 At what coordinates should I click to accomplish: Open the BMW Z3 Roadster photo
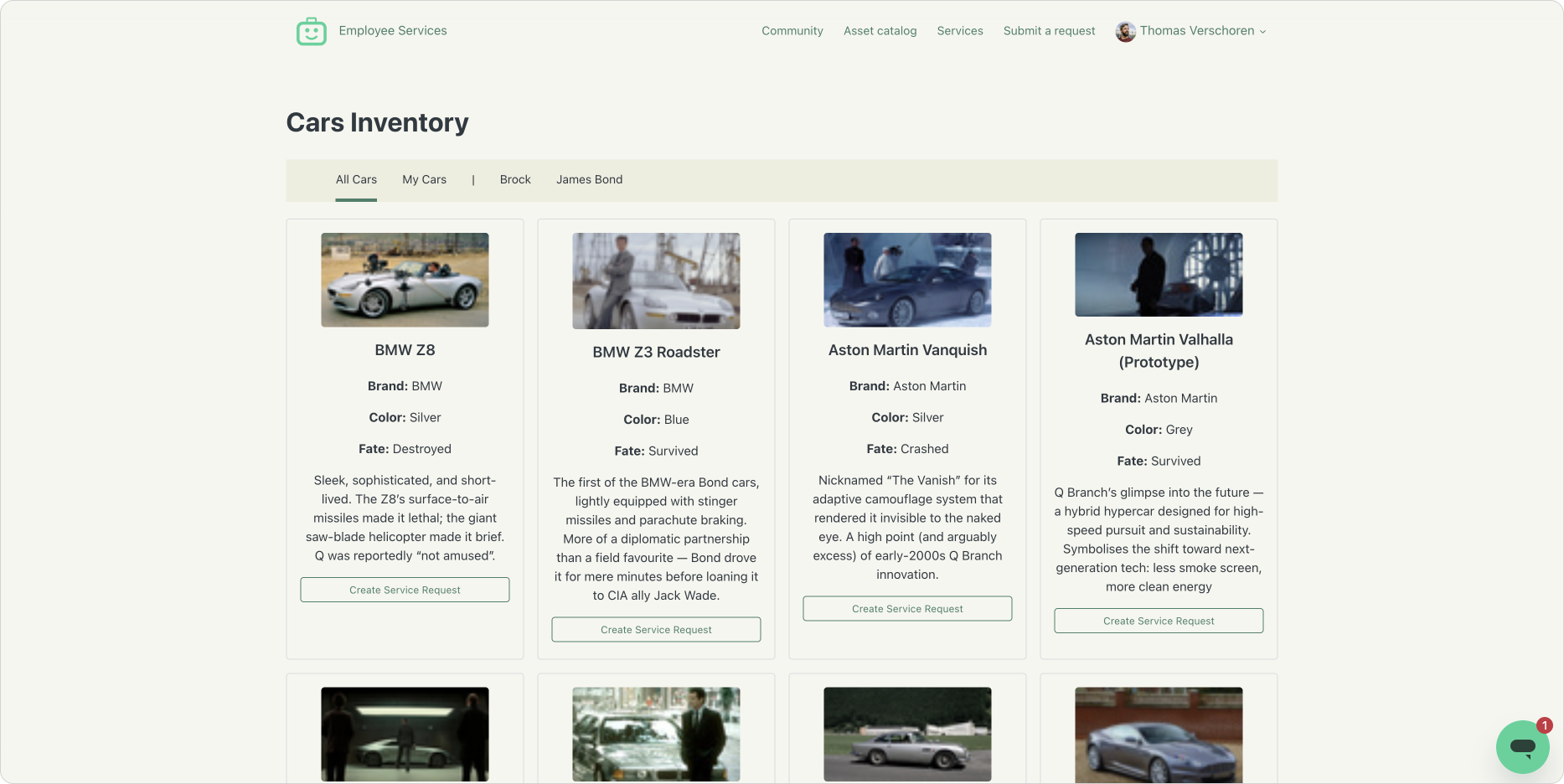pyautogui.click(x=656, y=281)
